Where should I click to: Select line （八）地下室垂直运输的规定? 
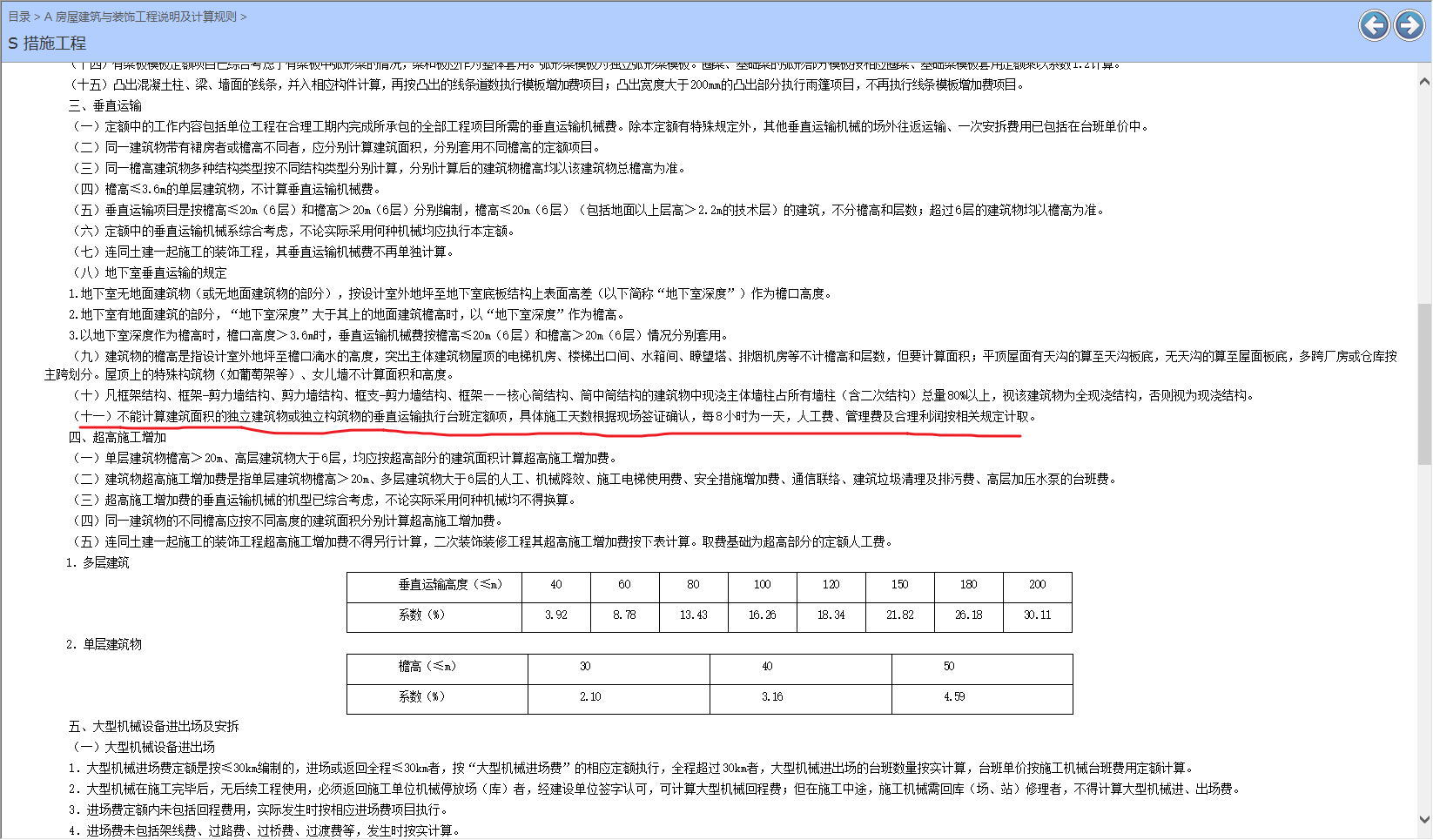(x=148, y=272)
